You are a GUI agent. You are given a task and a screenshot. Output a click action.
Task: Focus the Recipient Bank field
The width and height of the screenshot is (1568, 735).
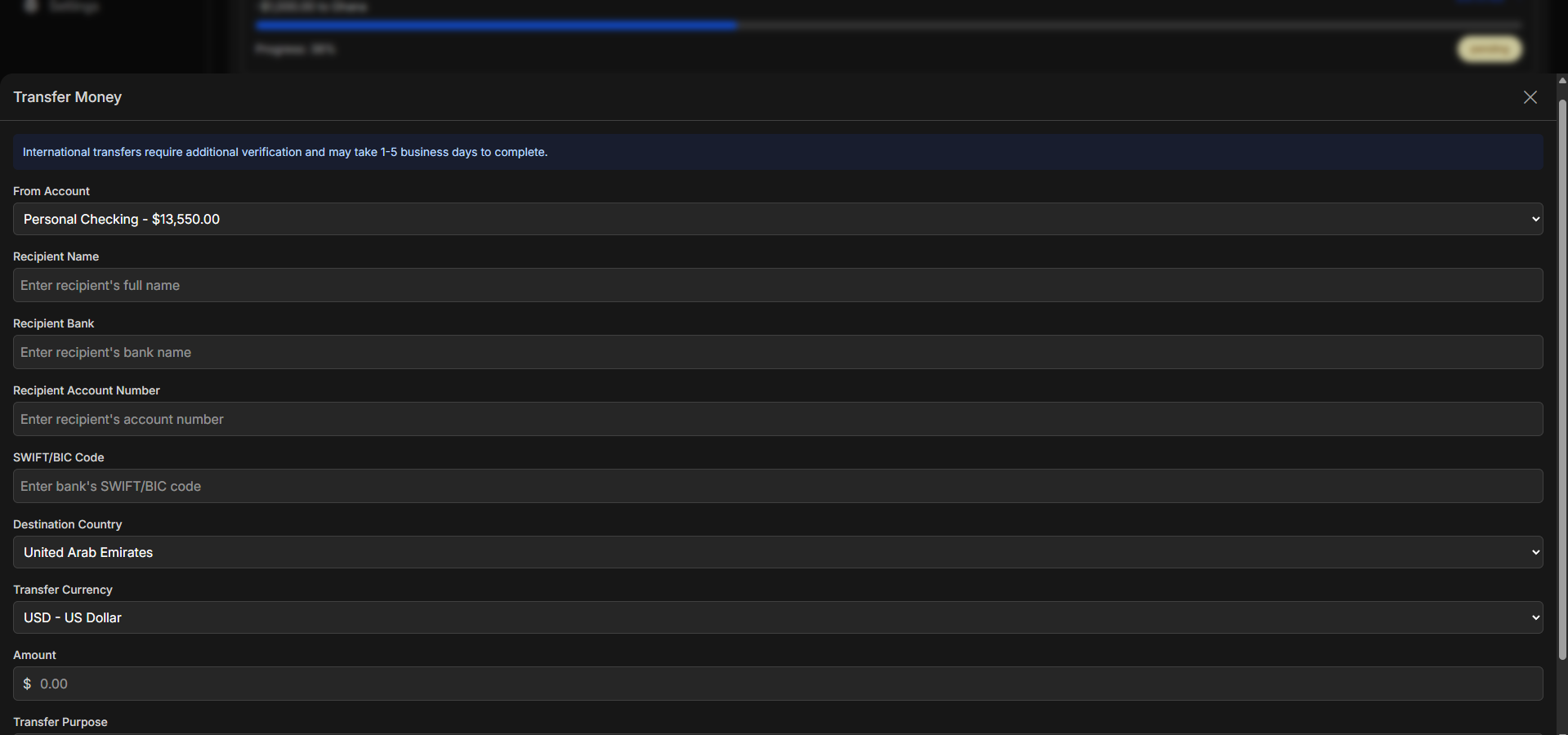778,352
